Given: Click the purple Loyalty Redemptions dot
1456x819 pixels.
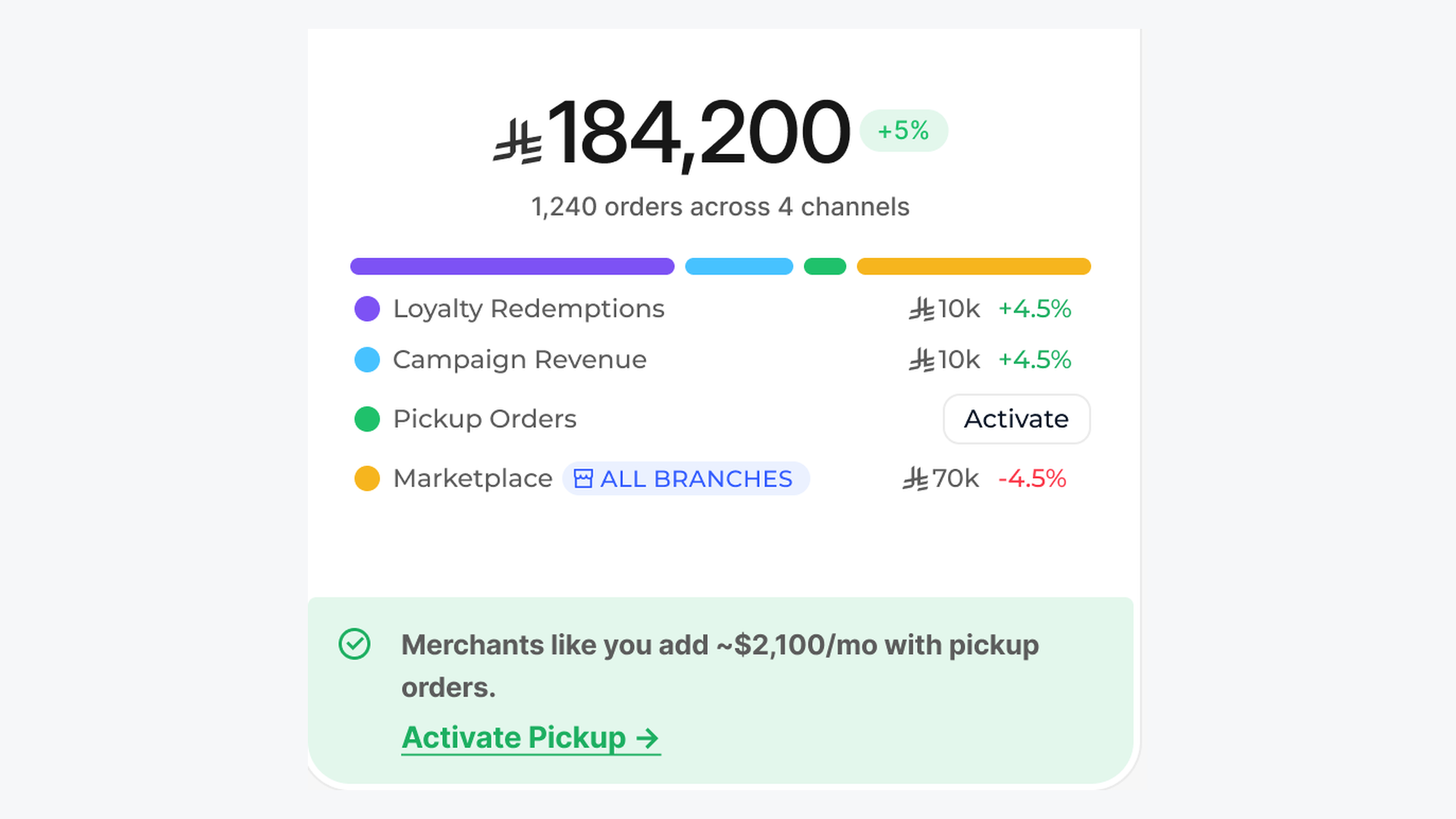Looking at the screenshot, I should click(367, 309).
